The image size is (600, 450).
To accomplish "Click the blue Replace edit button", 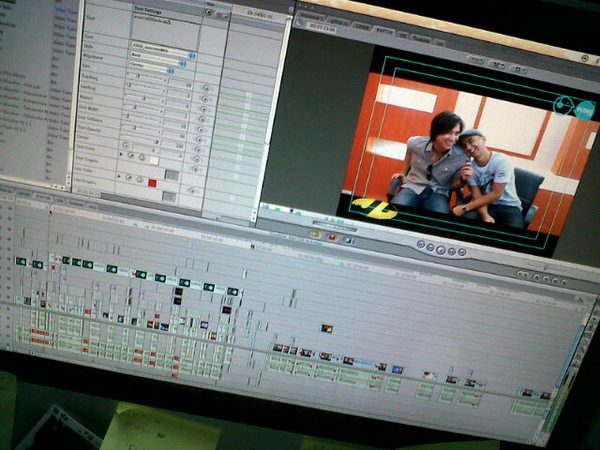I will (349, 241).
